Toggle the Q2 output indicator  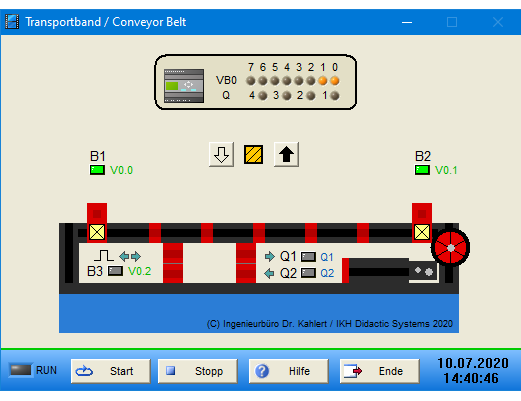pyautogui.click(x=308, y=273)
